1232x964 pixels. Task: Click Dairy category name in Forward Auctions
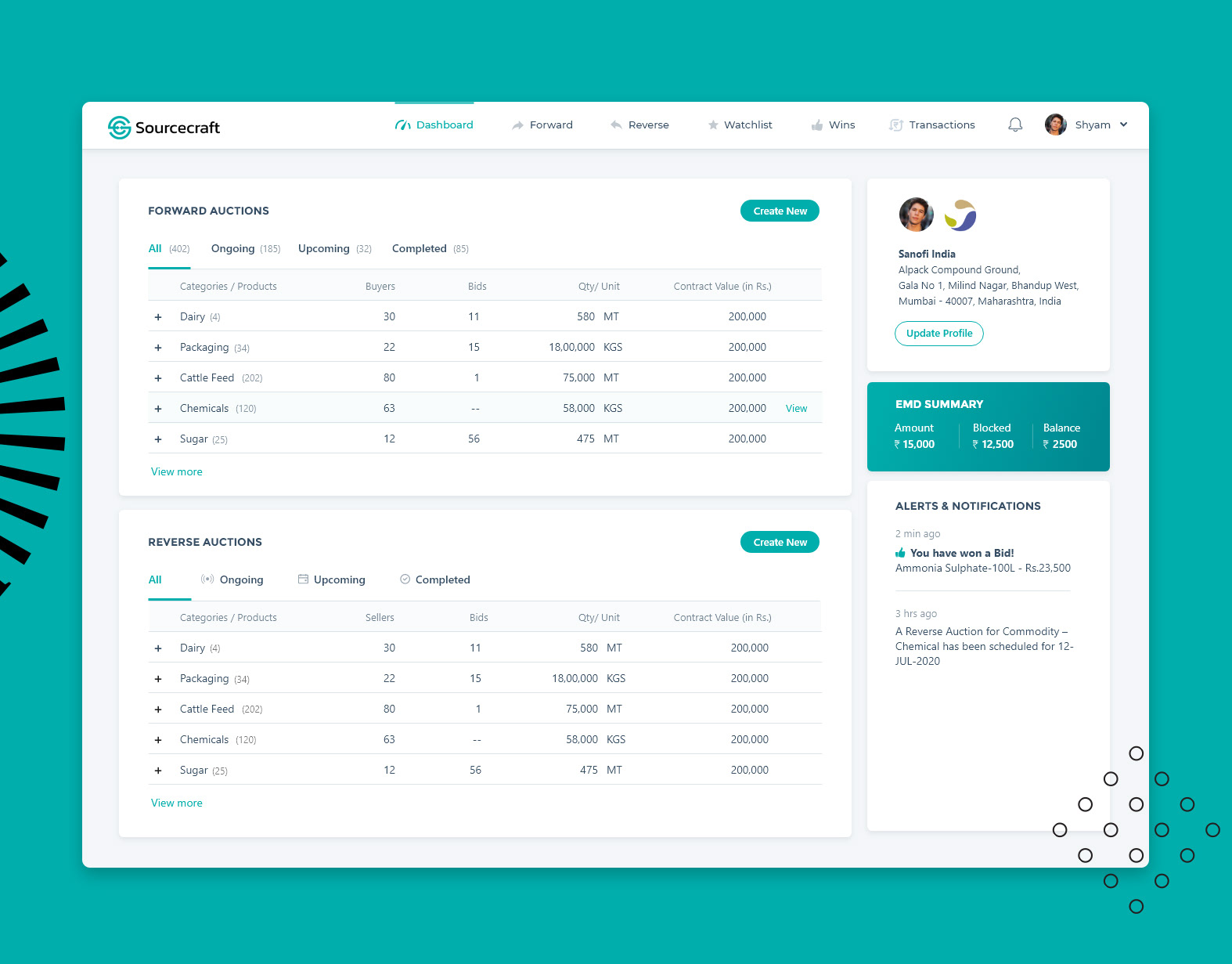pyautogui.click(x=193, y=317)
